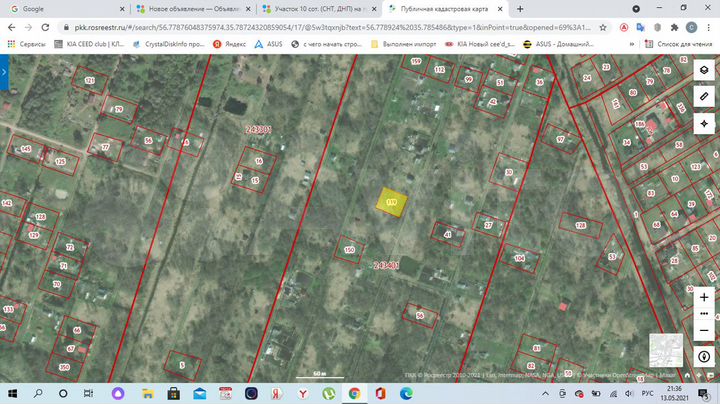Click the highlighted yellow parcel 119
This screenshot has height=404, width=720.
point(390,201)
